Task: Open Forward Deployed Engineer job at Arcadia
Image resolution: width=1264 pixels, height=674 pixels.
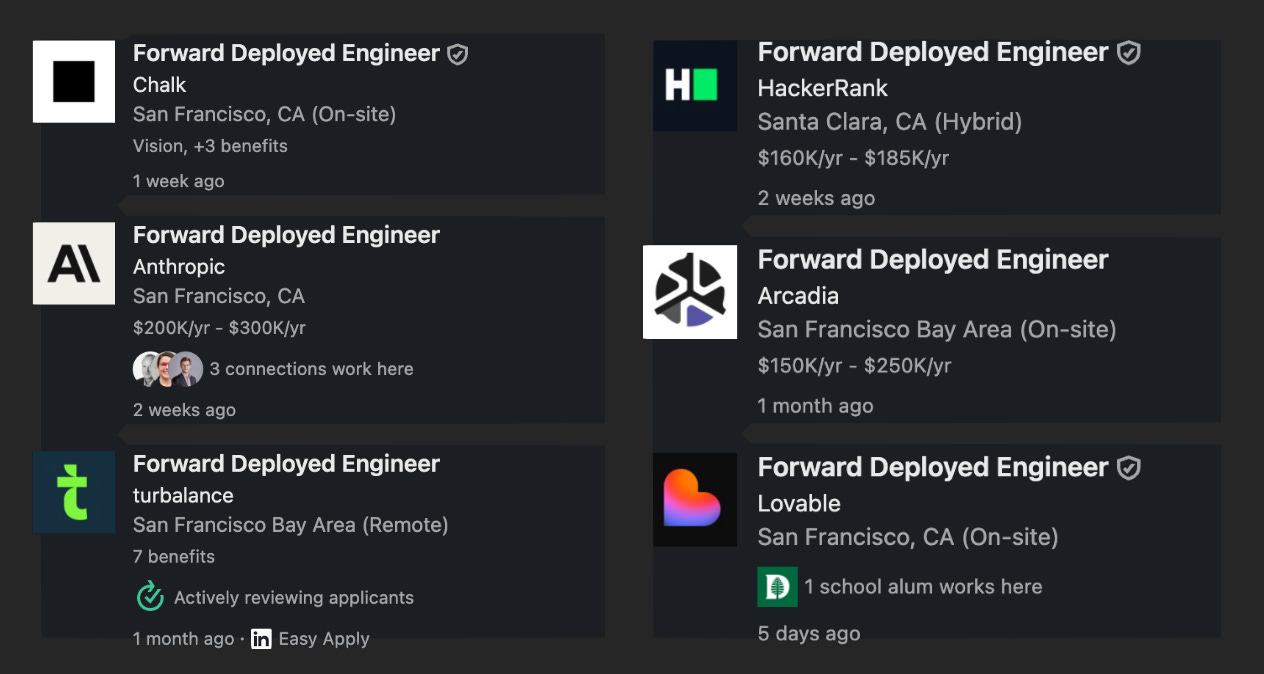Action: pos(933,260)
